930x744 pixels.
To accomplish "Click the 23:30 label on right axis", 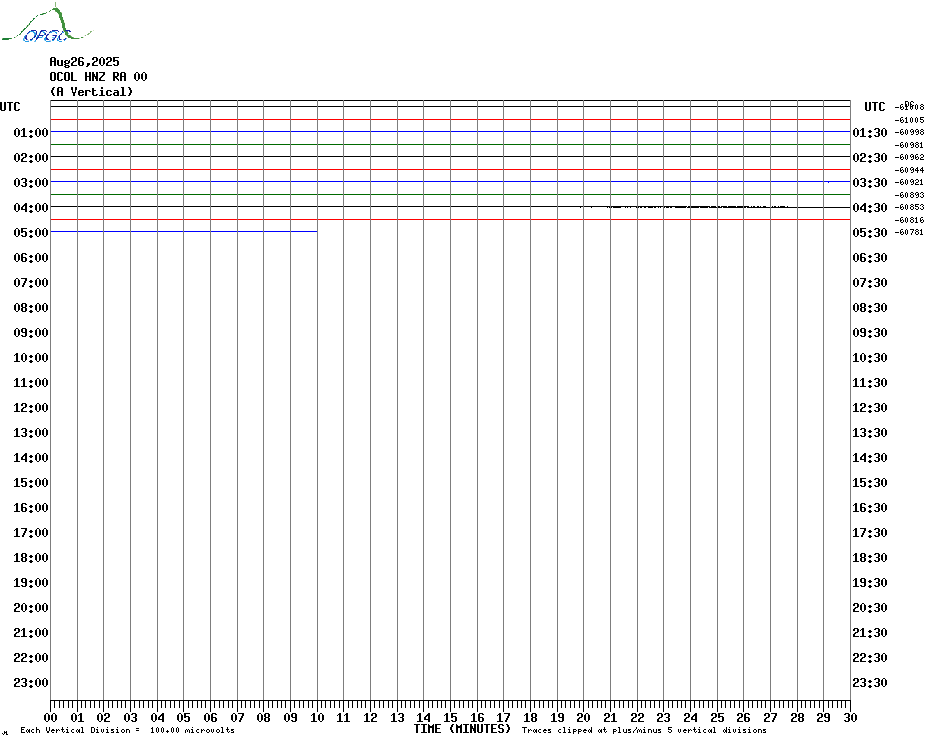I will [x=870, y=682].
